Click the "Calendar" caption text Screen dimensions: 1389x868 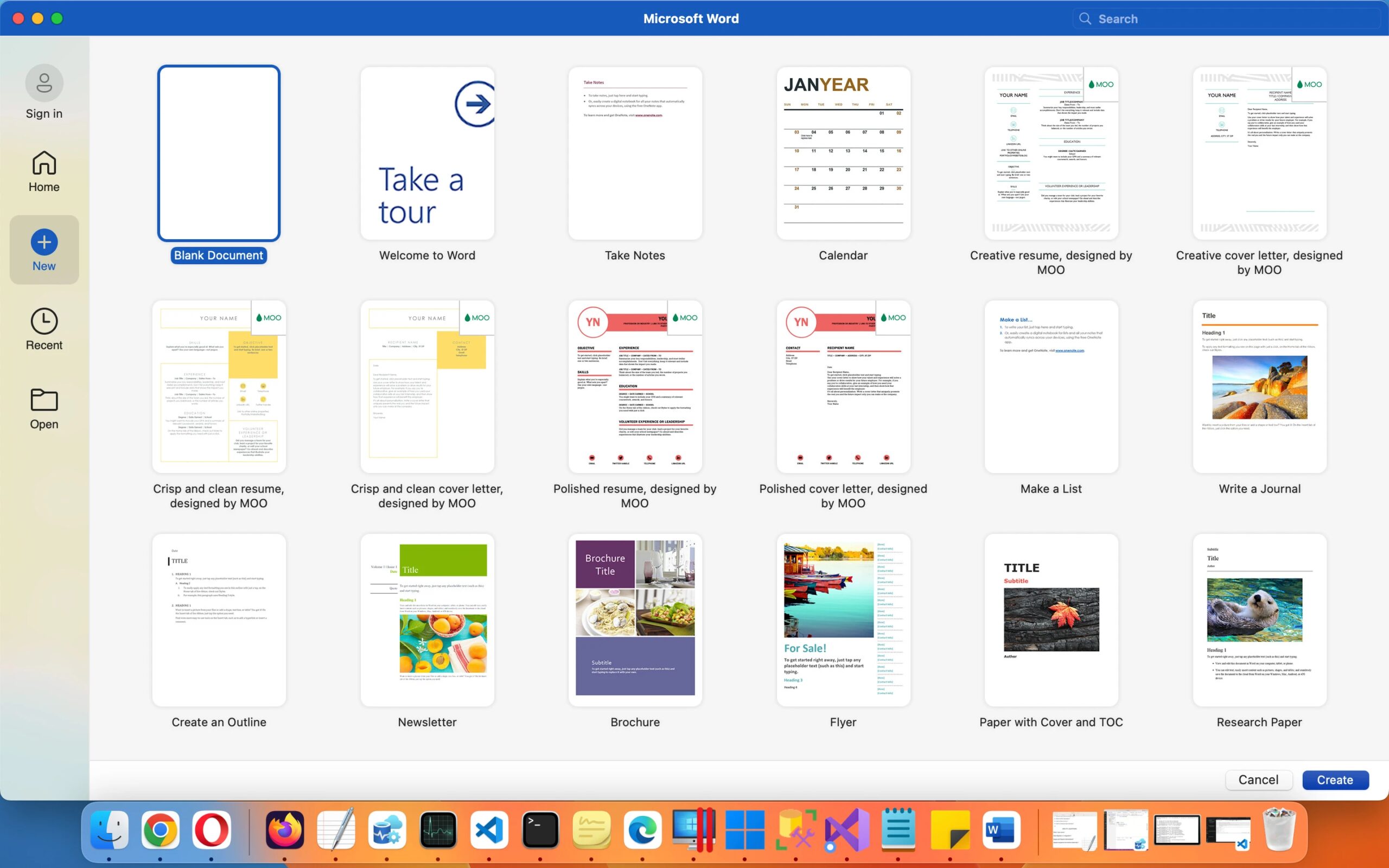[x=843, y=256]
